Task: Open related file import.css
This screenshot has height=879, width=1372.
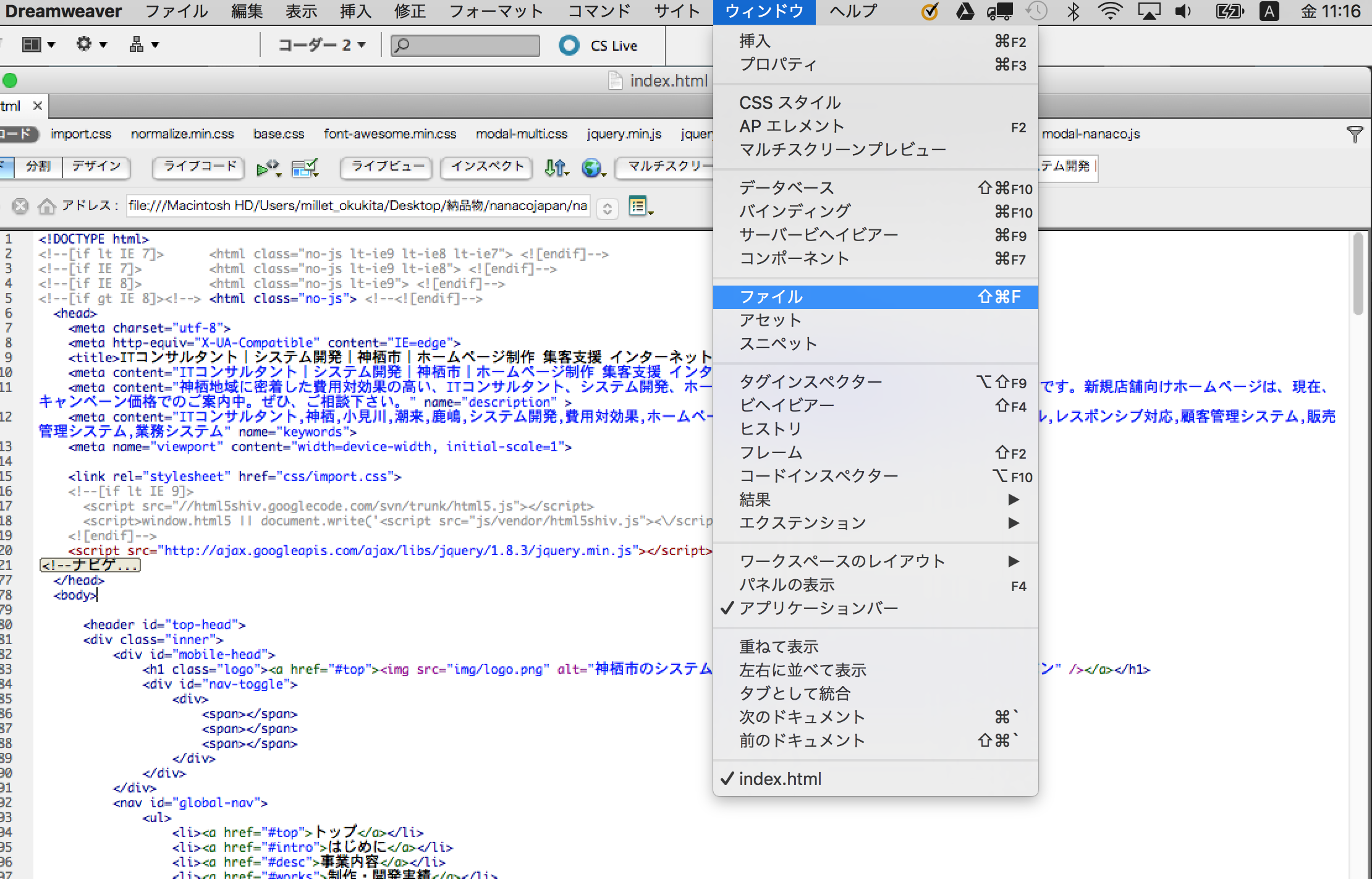Action: point(81,134)
